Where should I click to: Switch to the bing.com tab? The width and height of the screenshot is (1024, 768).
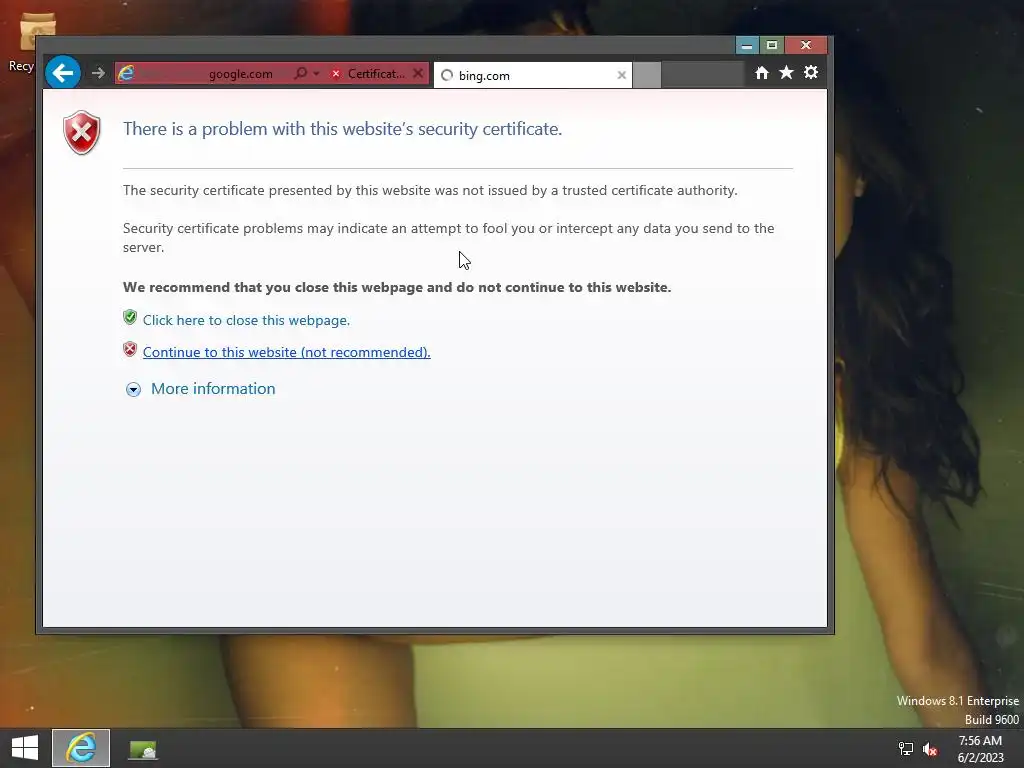pyautogui.click(x=532, y=75)
